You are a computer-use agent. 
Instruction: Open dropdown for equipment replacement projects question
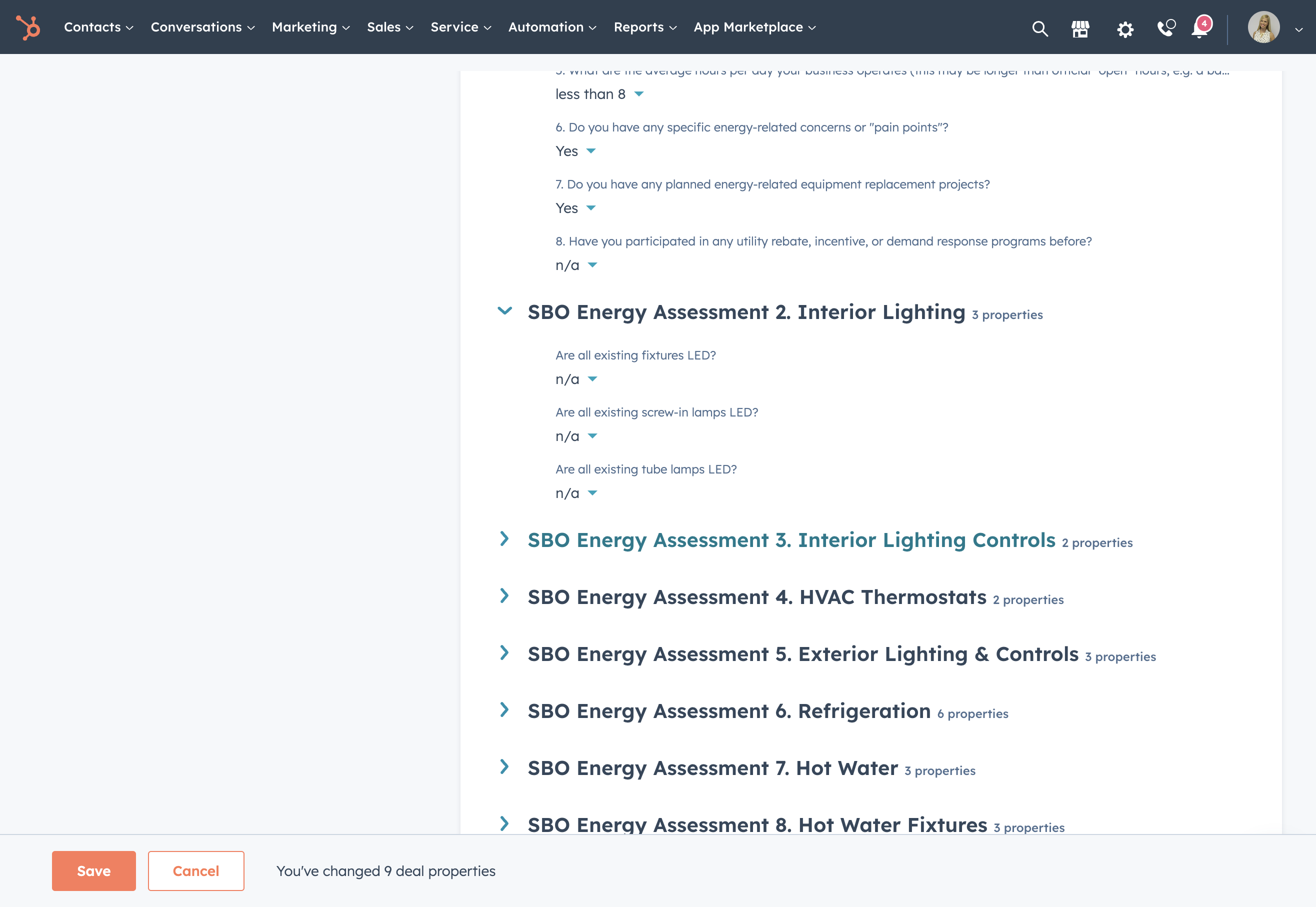575,208
